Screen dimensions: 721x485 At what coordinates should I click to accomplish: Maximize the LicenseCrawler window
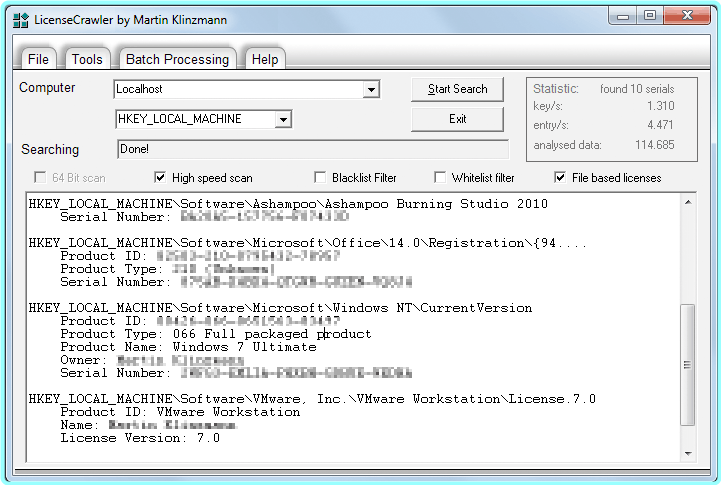[x=650, y=16]
